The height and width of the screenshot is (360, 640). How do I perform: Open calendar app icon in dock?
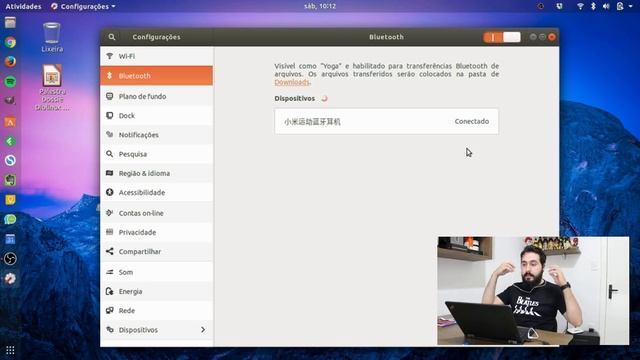[x=10, y=239]
